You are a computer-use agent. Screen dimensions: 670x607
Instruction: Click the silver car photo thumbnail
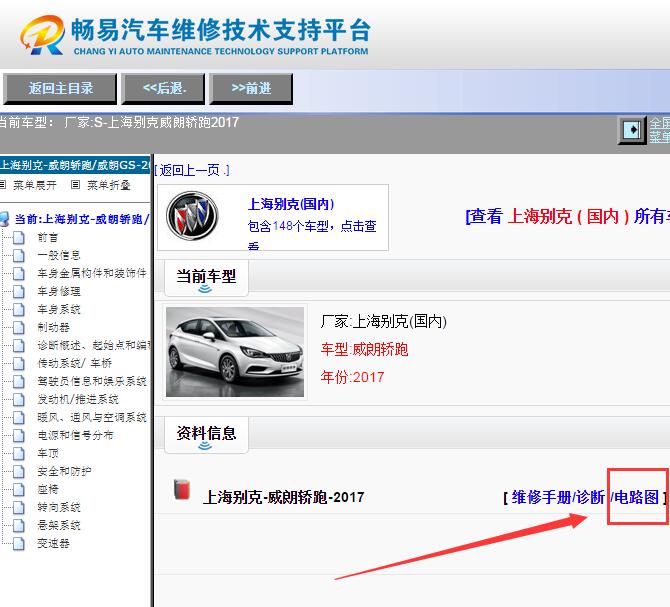235,352
